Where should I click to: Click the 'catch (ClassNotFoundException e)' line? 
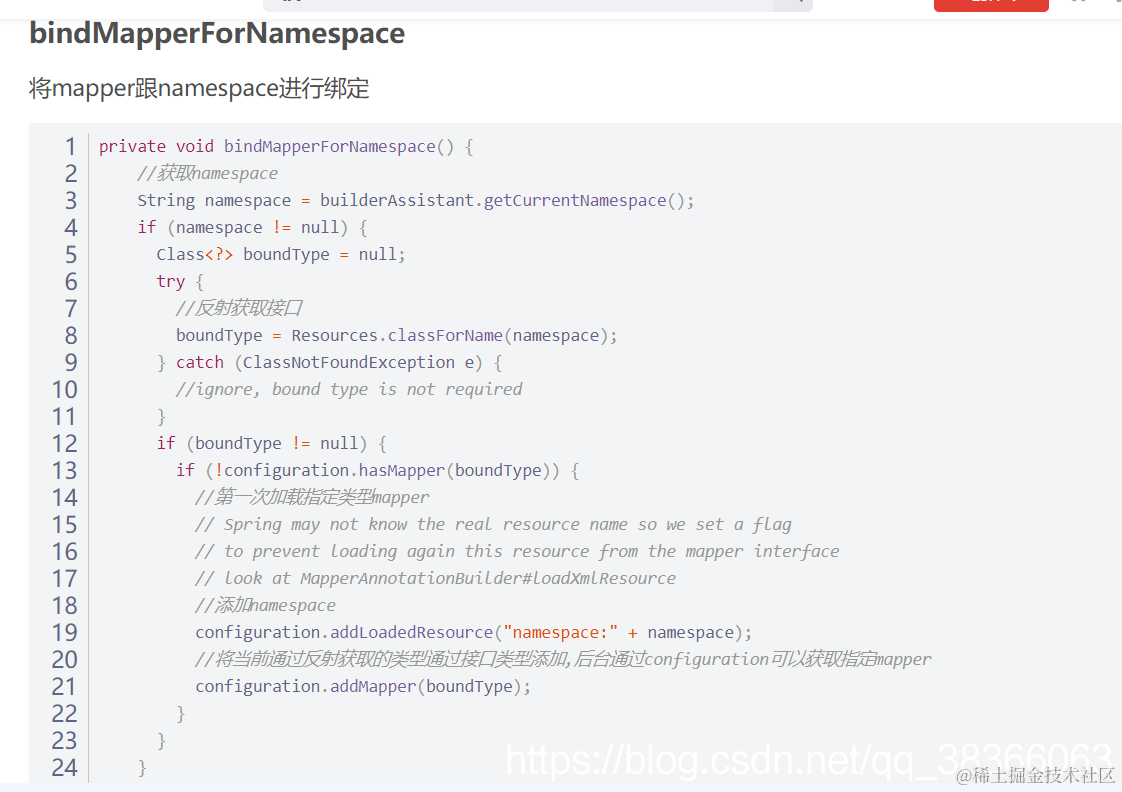(x=329, y=363)
